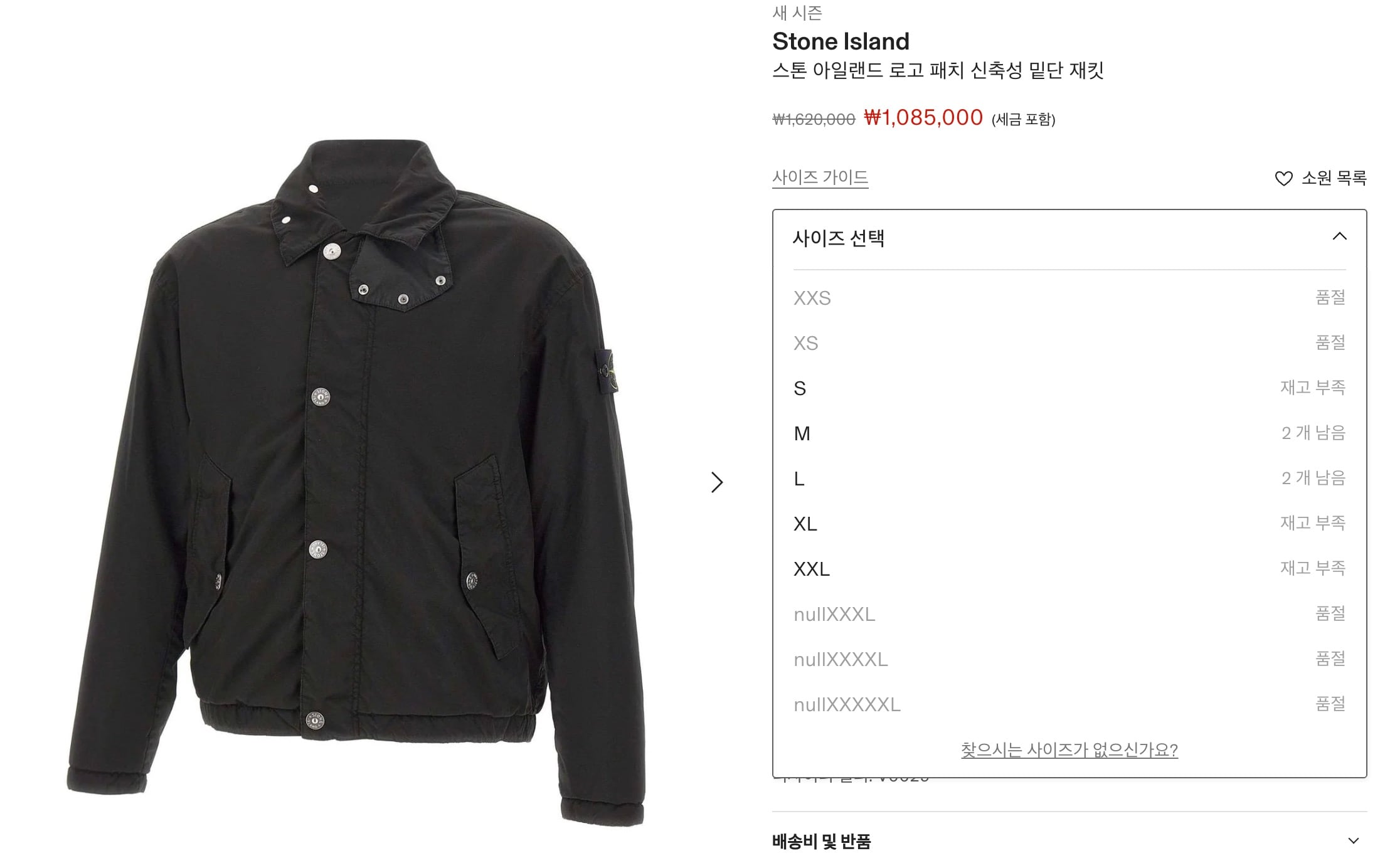This screenshot has width=1385, height=868.
Task: Pick size XL in dropdown
Action: pos(1069,524)
